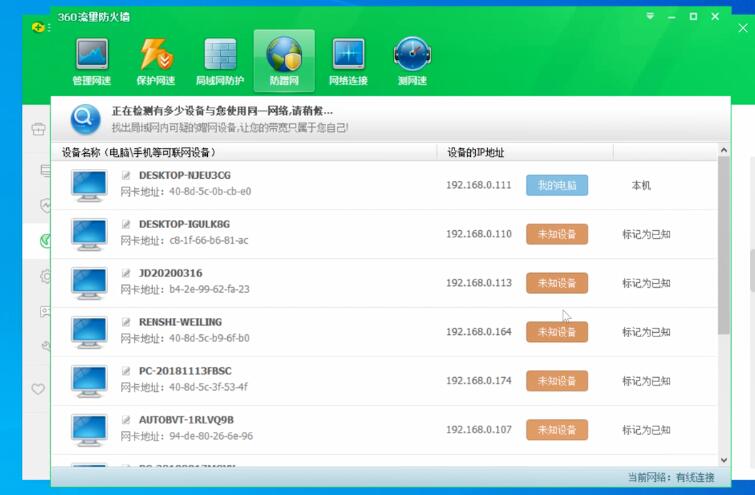Click monitor icon for DESKTOP-IGULK8G
Image resolution: width=755 pixels, height=495 pixels.
pos(89,234)
